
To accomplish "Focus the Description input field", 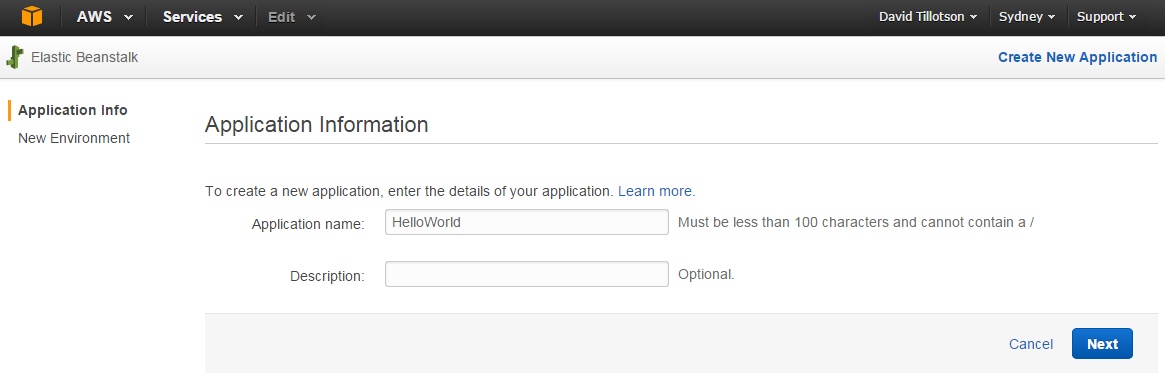I will 527,274.
